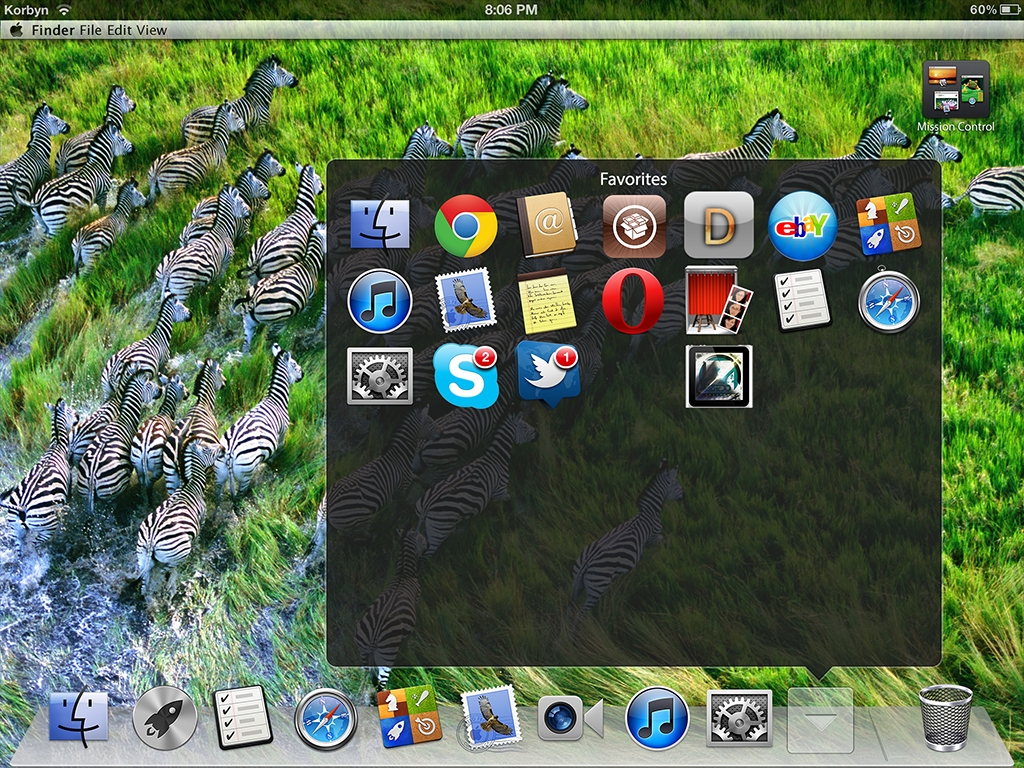Open Safari in the Favorites folder
This screenshot has width=1024, height=768.
tap(889, 301)
